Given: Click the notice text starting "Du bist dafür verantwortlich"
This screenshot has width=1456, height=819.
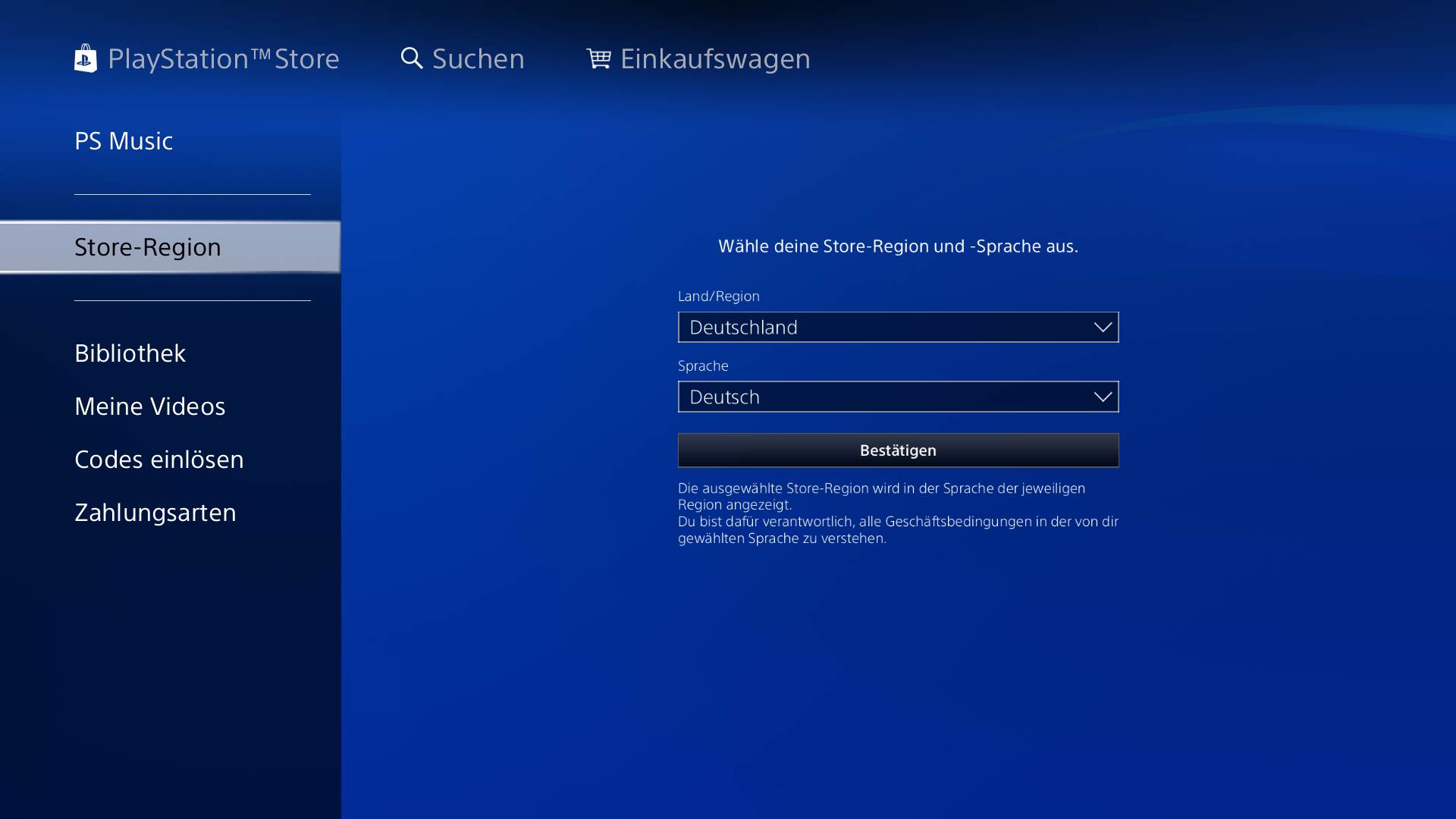Looking at the screenshot, I should click(898, 529).
